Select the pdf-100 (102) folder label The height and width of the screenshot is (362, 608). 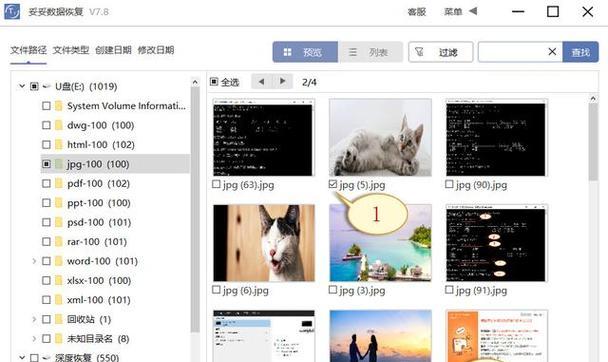coord(98,183)
